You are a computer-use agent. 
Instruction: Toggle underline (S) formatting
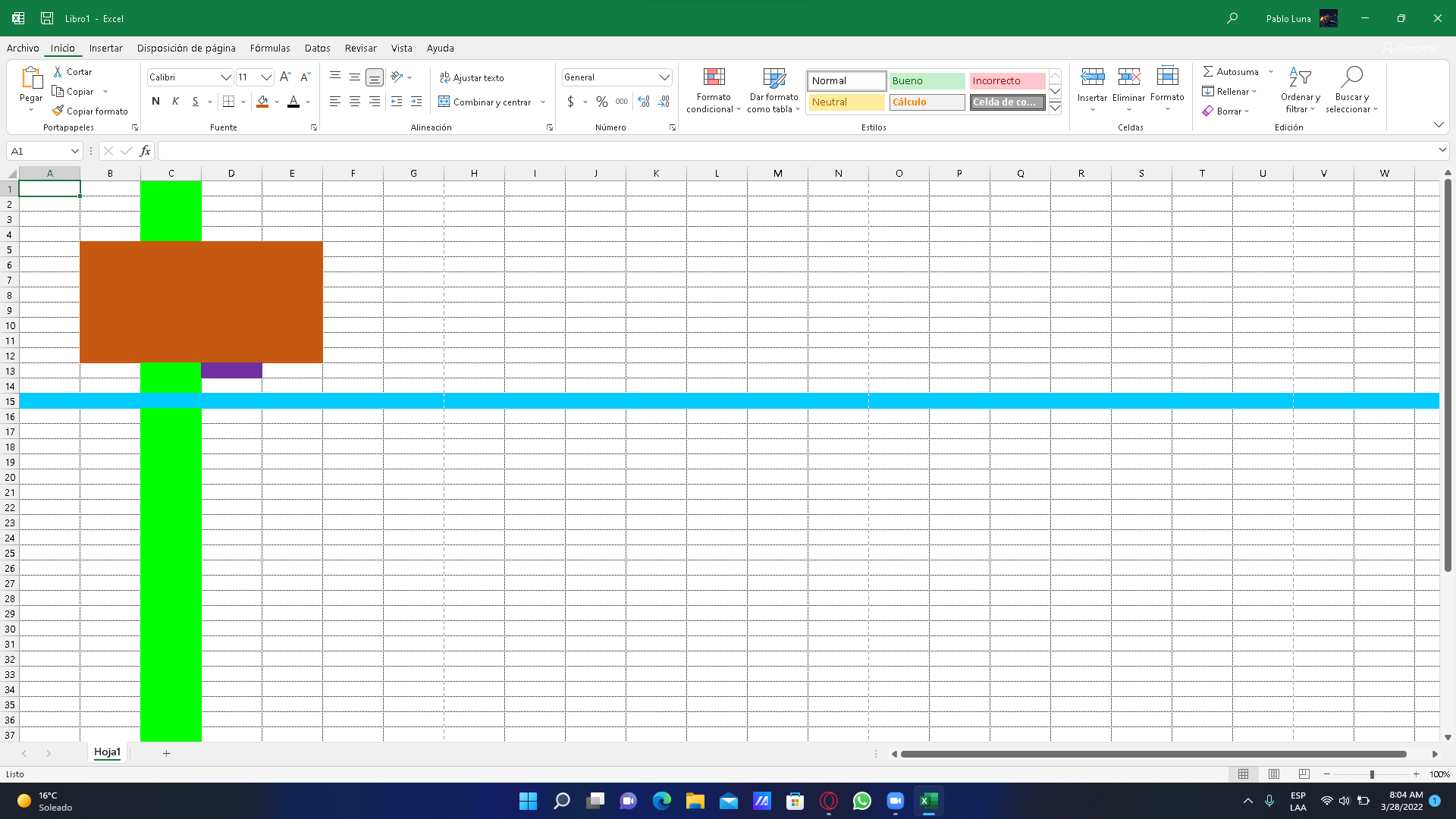(195, 101)
